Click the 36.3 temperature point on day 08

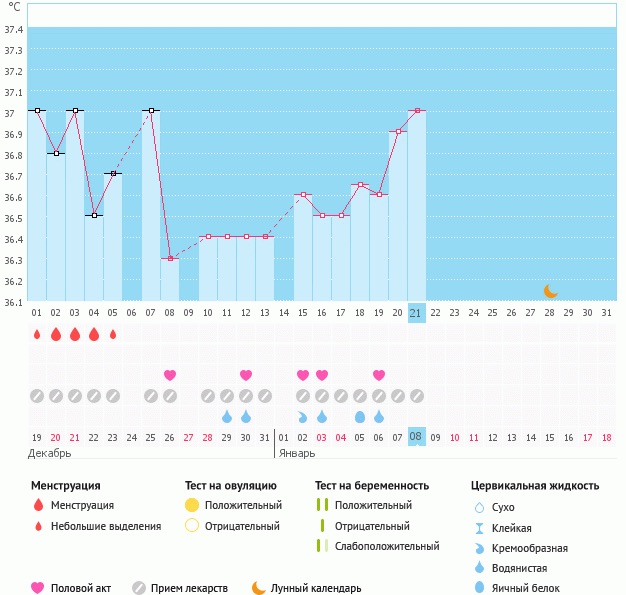[x=170, y=259]
